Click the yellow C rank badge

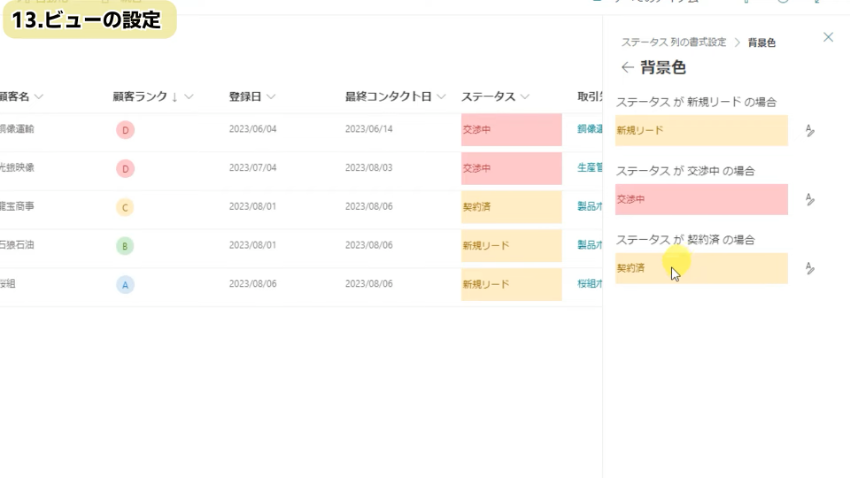tap(125, 208)
